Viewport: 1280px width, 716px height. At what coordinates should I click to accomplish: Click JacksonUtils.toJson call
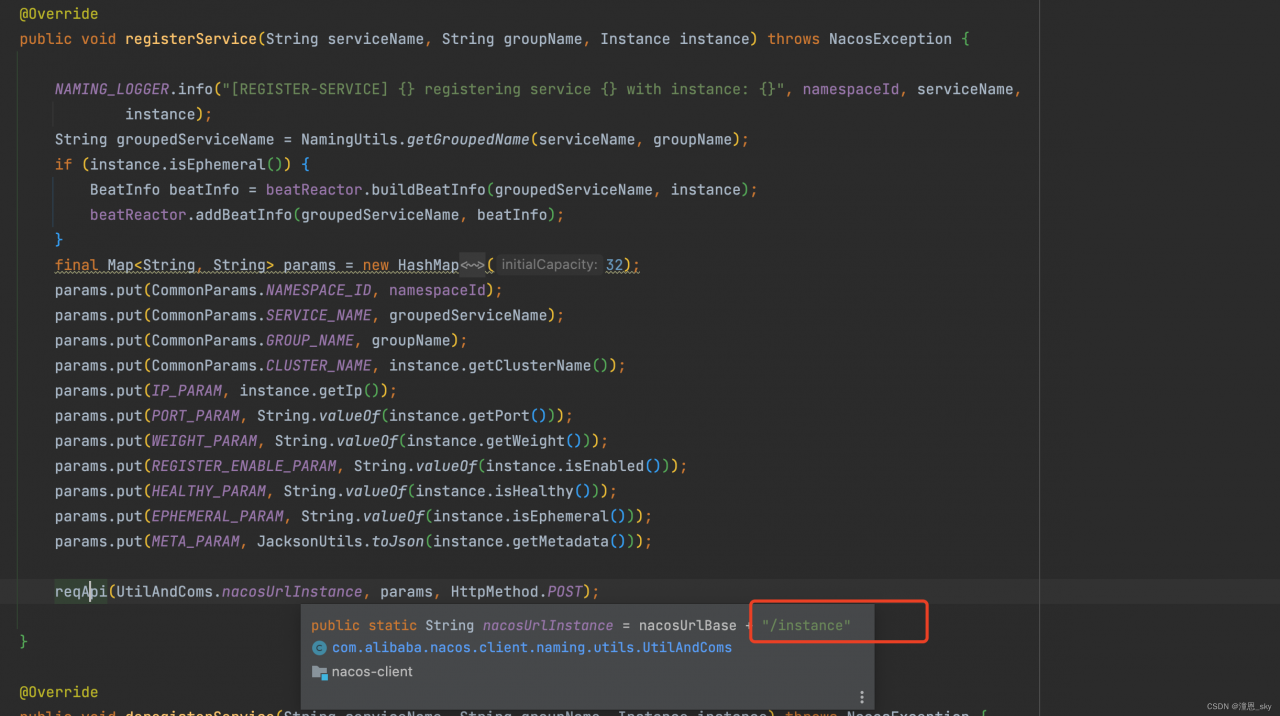tap(341, 541)
